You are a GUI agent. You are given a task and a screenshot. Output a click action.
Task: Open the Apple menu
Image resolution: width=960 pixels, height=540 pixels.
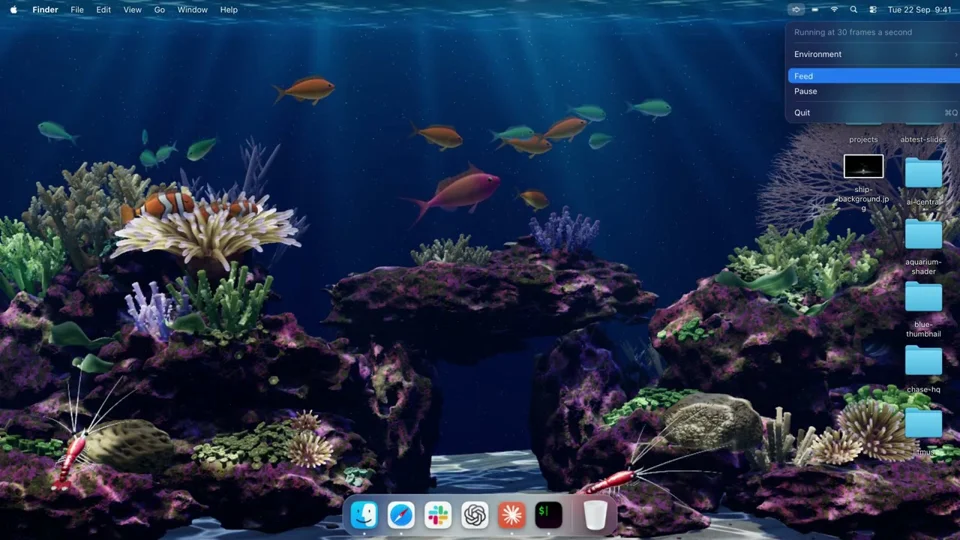[13, 10]
